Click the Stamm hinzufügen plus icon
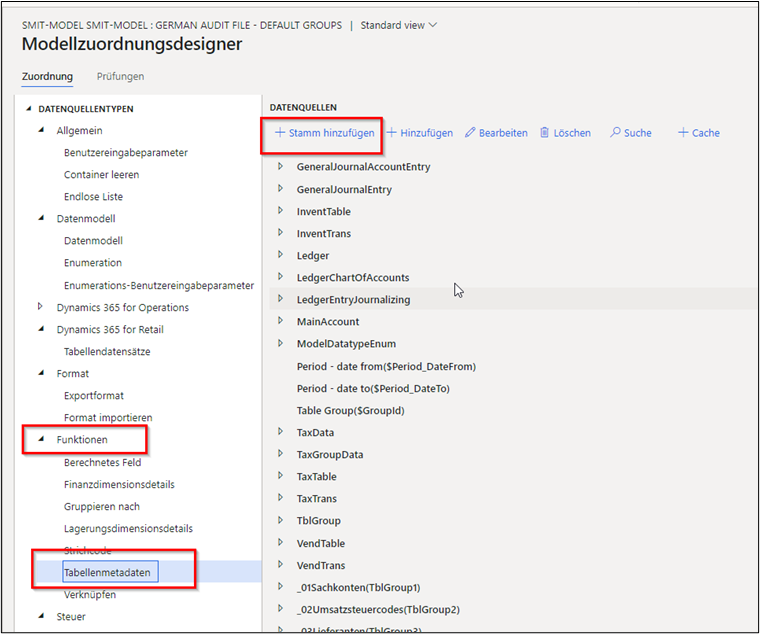Viewport: 760px width, 634px height. click(280, 132)
